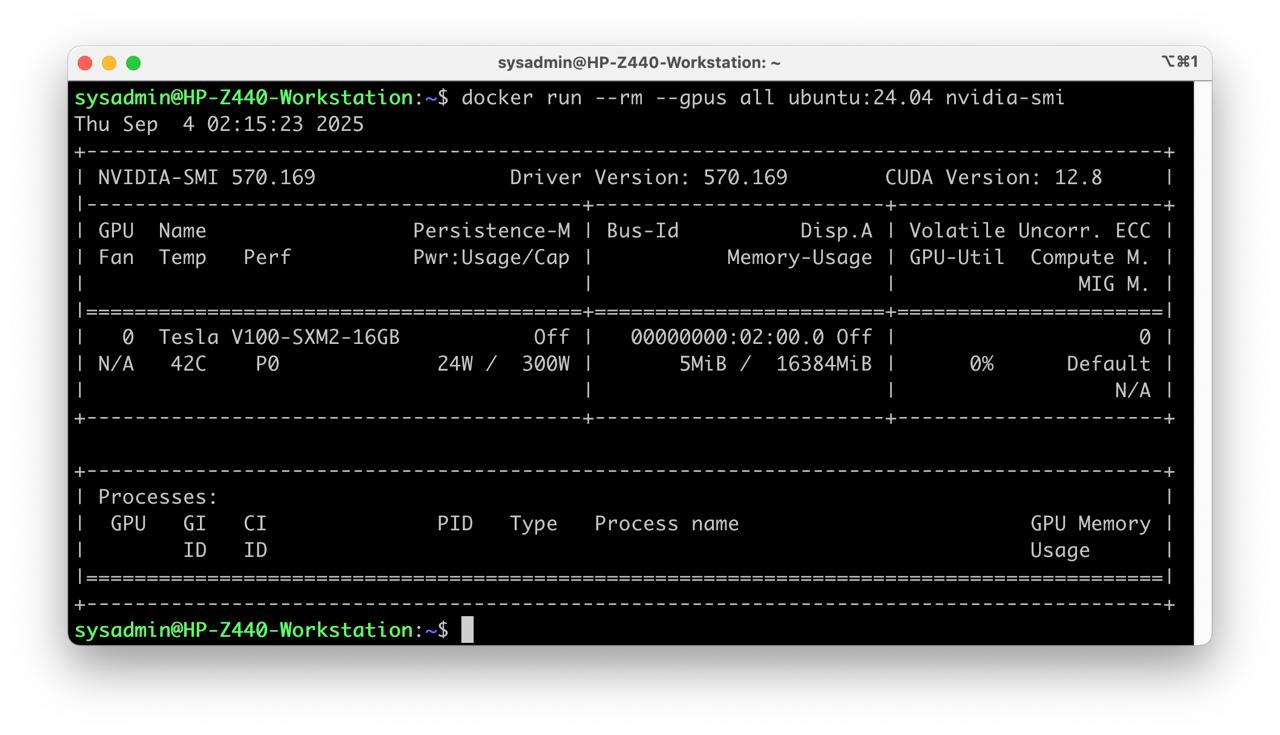Click the Persistence-M column header
This screenshot has width=1280, height=735.
[491, 231]
